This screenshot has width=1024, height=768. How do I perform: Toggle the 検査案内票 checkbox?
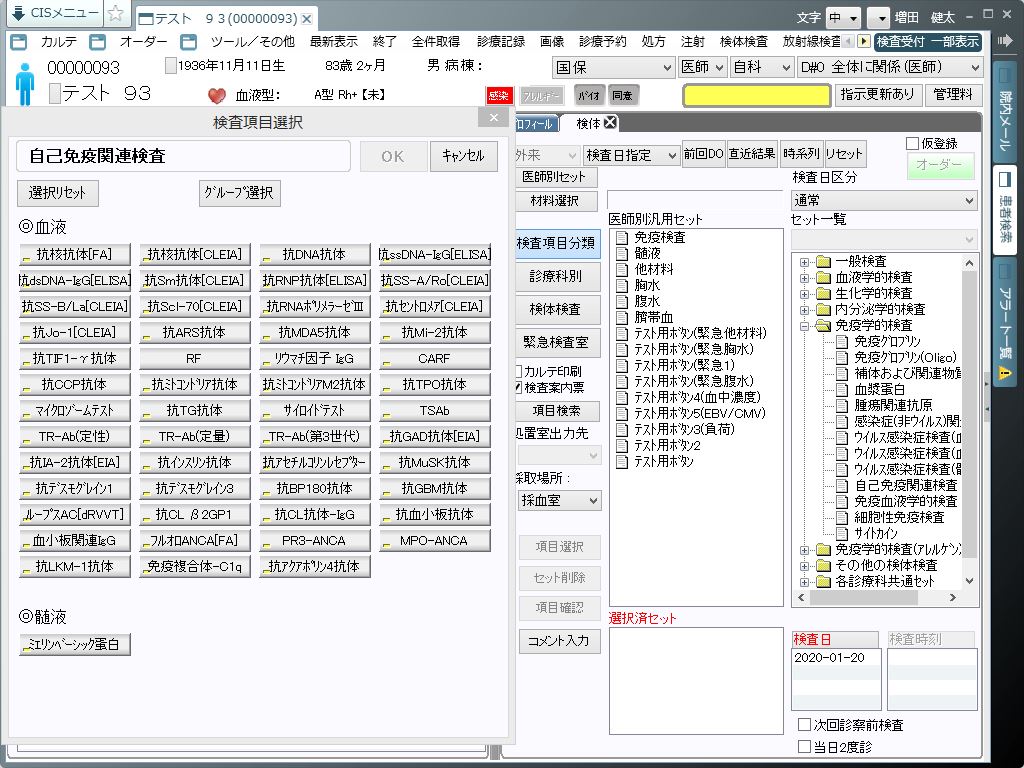(519, 387)
